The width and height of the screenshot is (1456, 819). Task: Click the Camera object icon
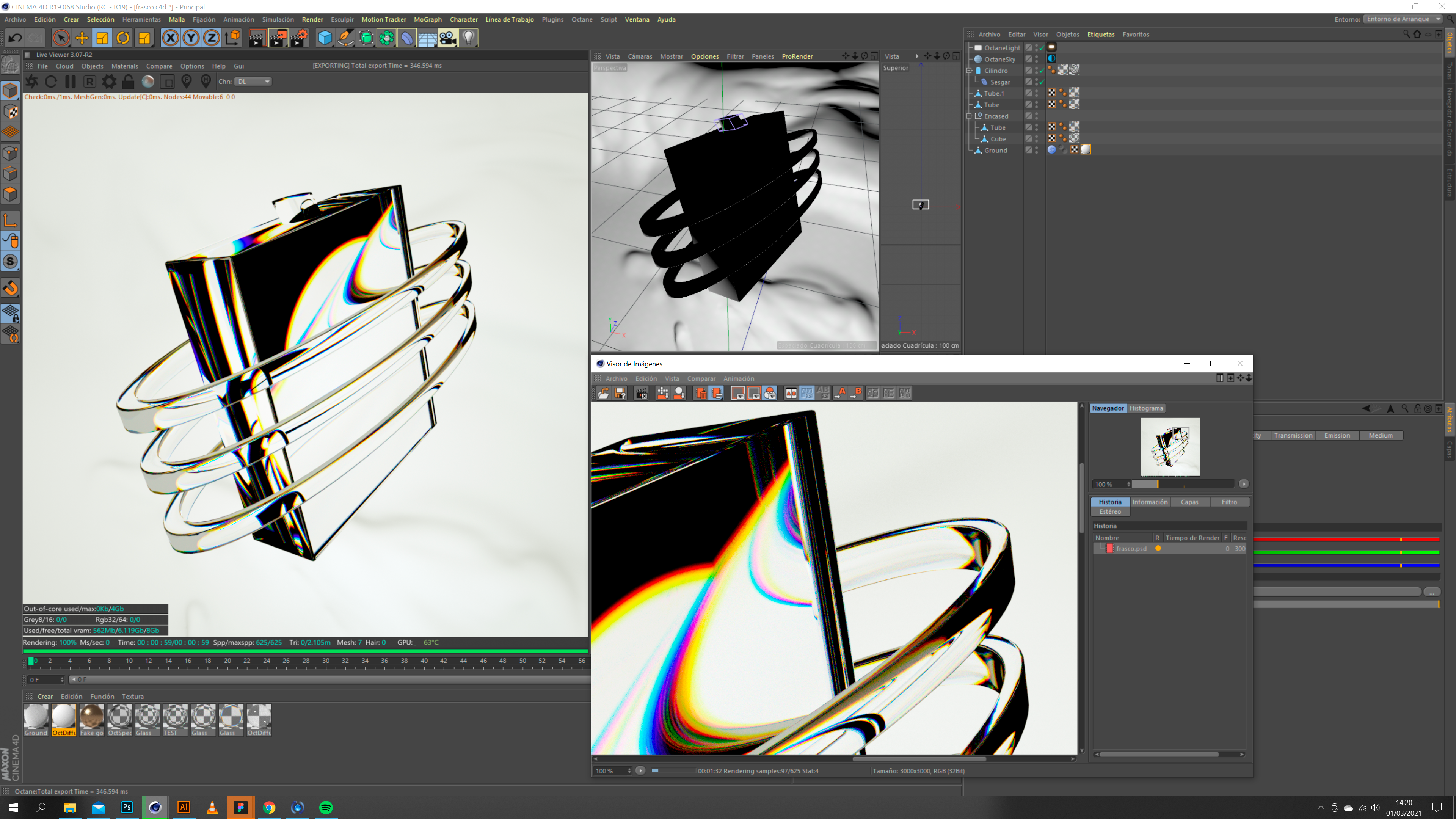tap(448, 38)
